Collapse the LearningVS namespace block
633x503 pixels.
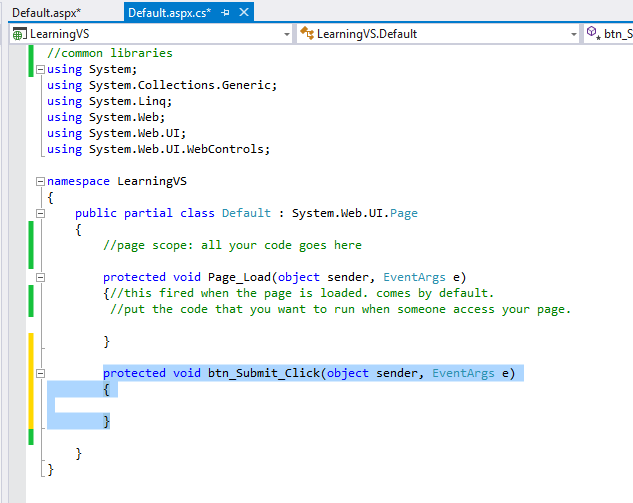click(x=39, y=182)
